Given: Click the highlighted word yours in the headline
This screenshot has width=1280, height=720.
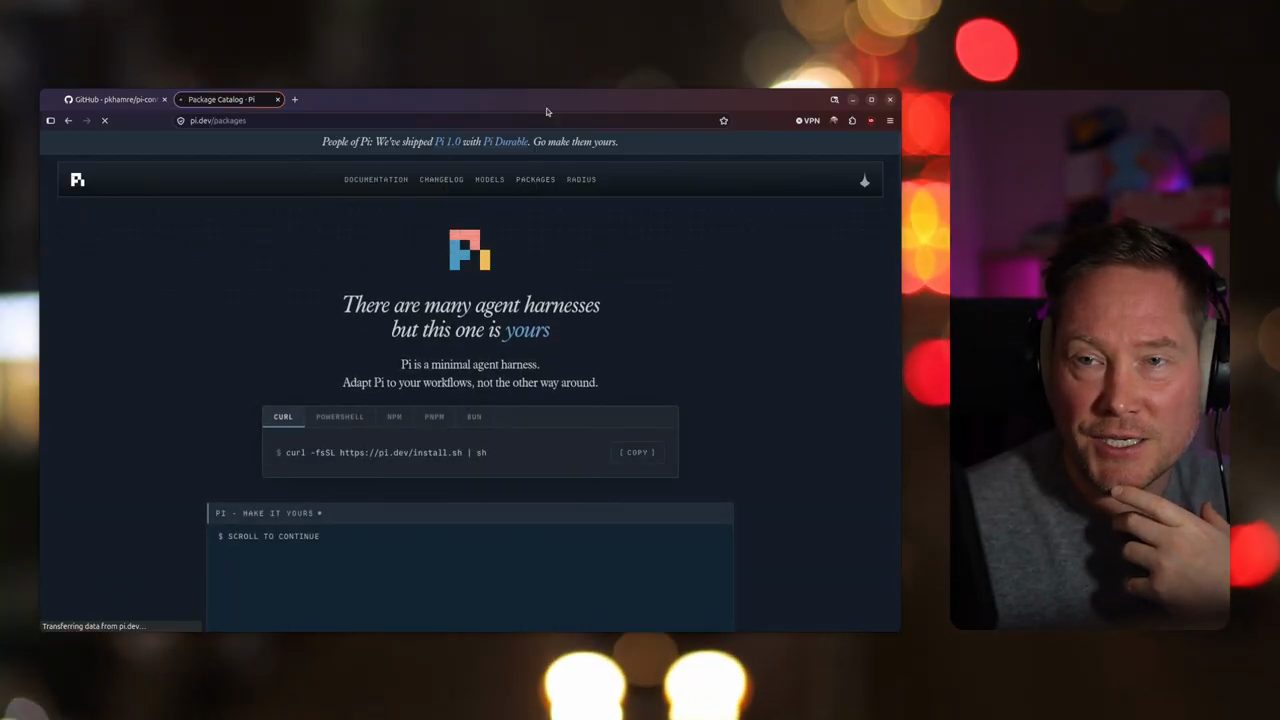Looking at the screenshot, I should [527, 331].
